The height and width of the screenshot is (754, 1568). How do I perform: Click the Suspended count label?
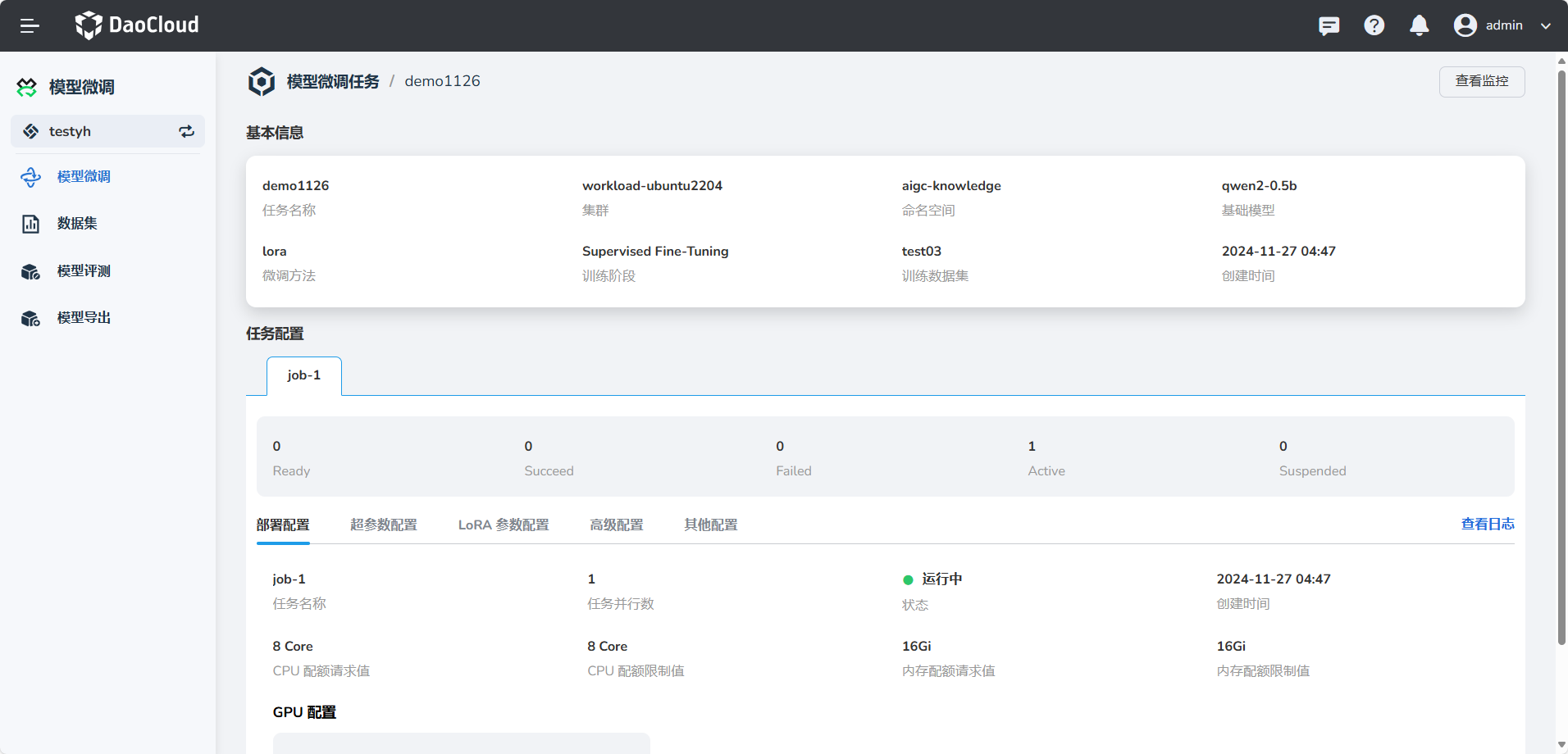point(1312,471)
